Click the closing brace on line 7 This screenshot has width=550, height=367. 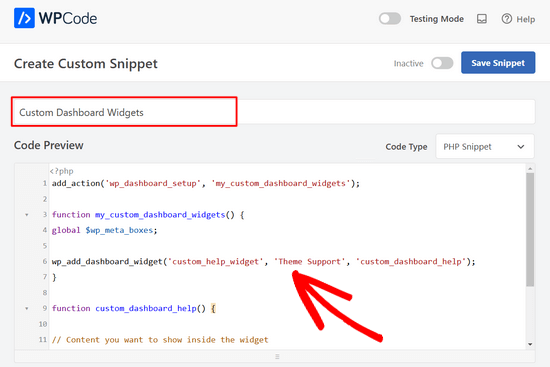[54, 277]
